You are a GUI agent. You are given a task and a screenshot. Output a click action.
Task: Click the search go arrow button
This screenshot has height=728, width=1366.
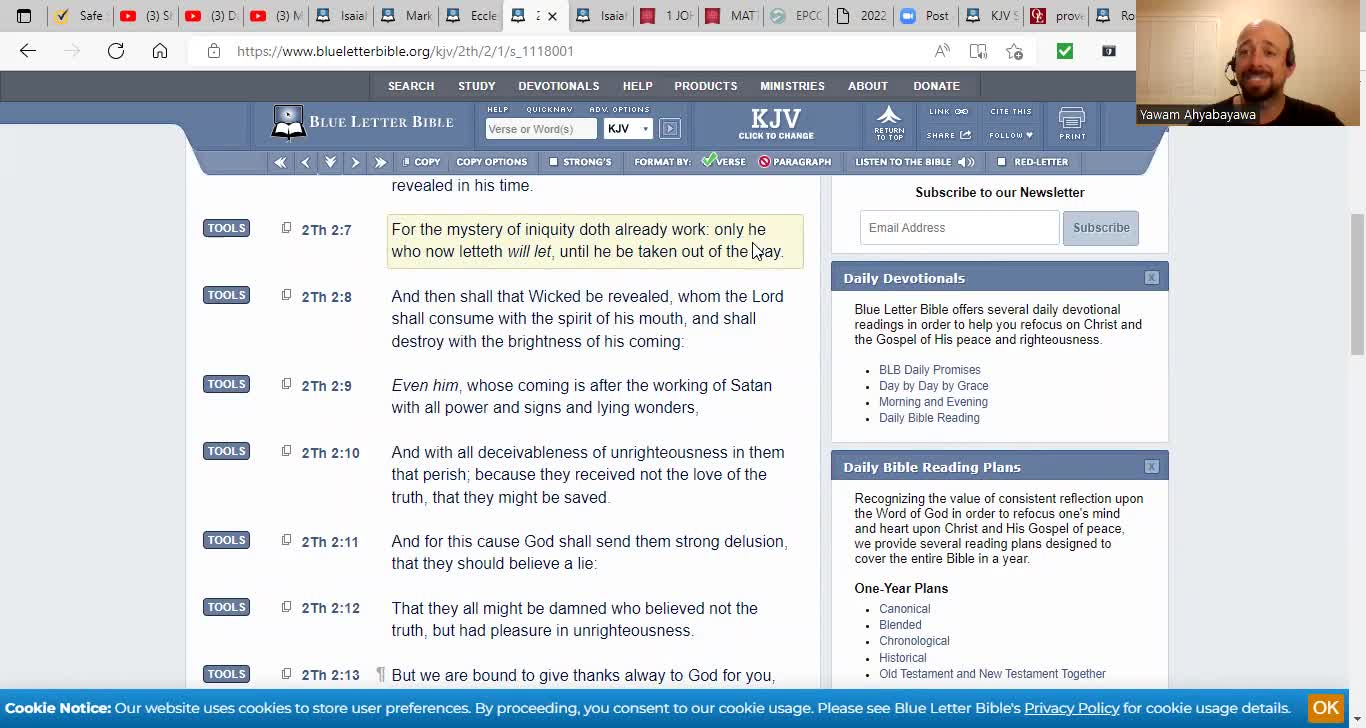(x=670, y=128)
